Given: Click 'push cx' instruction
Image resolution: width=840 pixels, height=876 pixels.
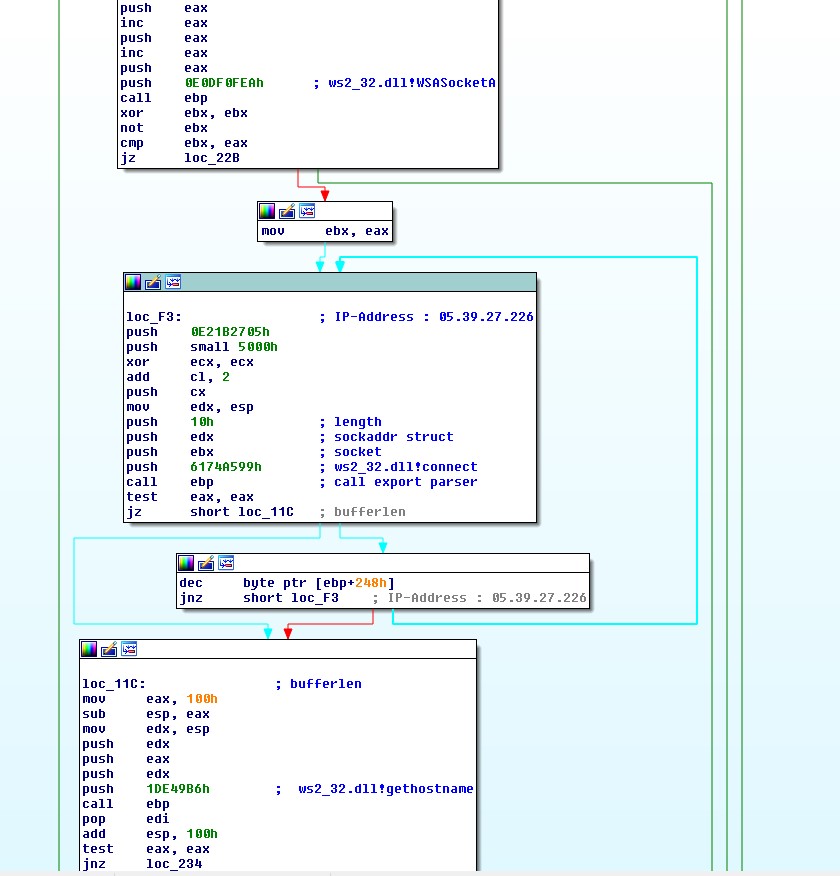Looking at the screenshot, I should click(x=166, y=392).
